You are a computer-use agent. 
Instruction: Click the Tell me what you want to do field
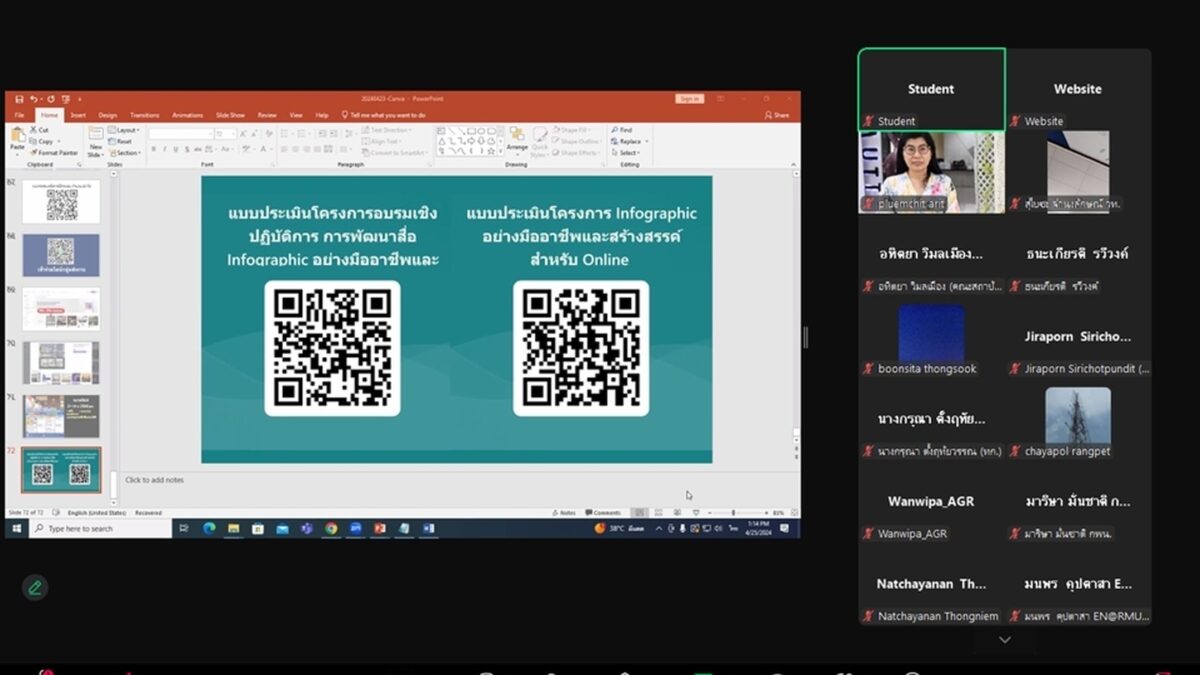click(383, 115)
